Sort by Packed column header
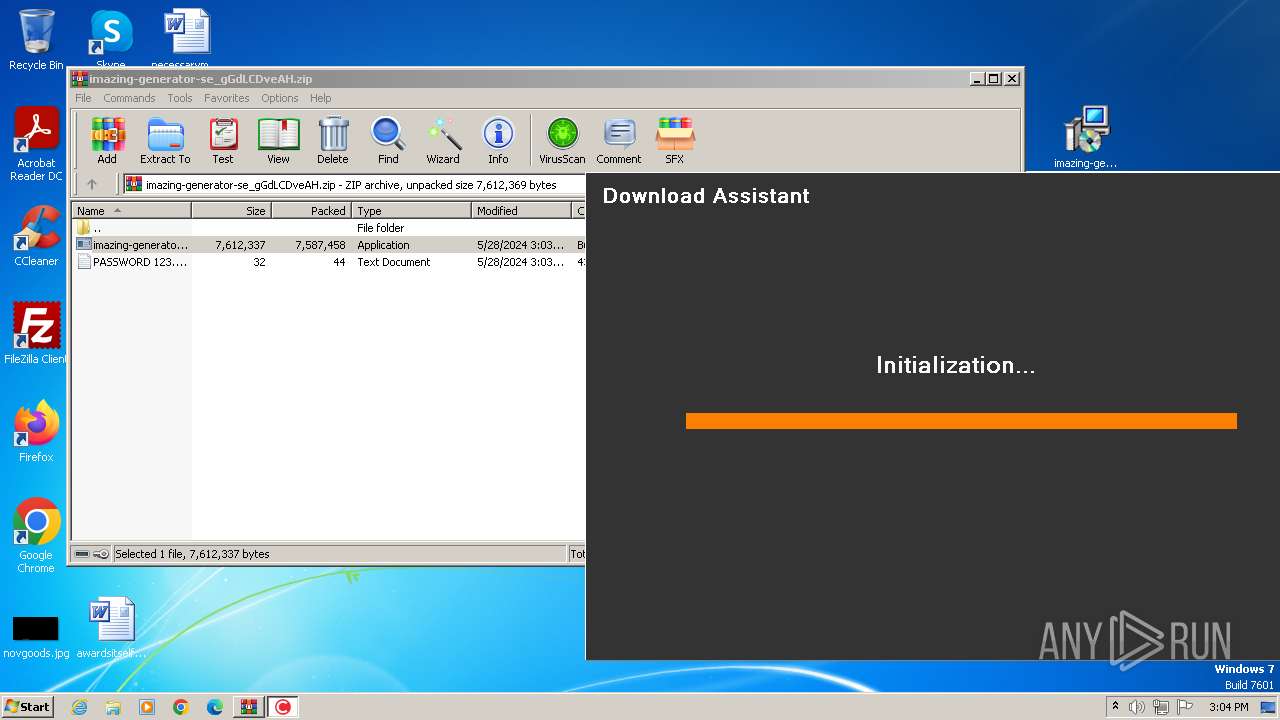Image resolution: width=1280 pixels, height=720 pixels. click(312, 211)
